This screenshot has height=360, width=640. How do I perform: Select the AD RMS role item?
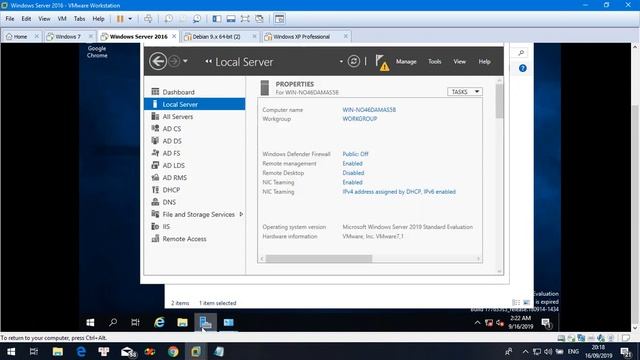[175, 178]
